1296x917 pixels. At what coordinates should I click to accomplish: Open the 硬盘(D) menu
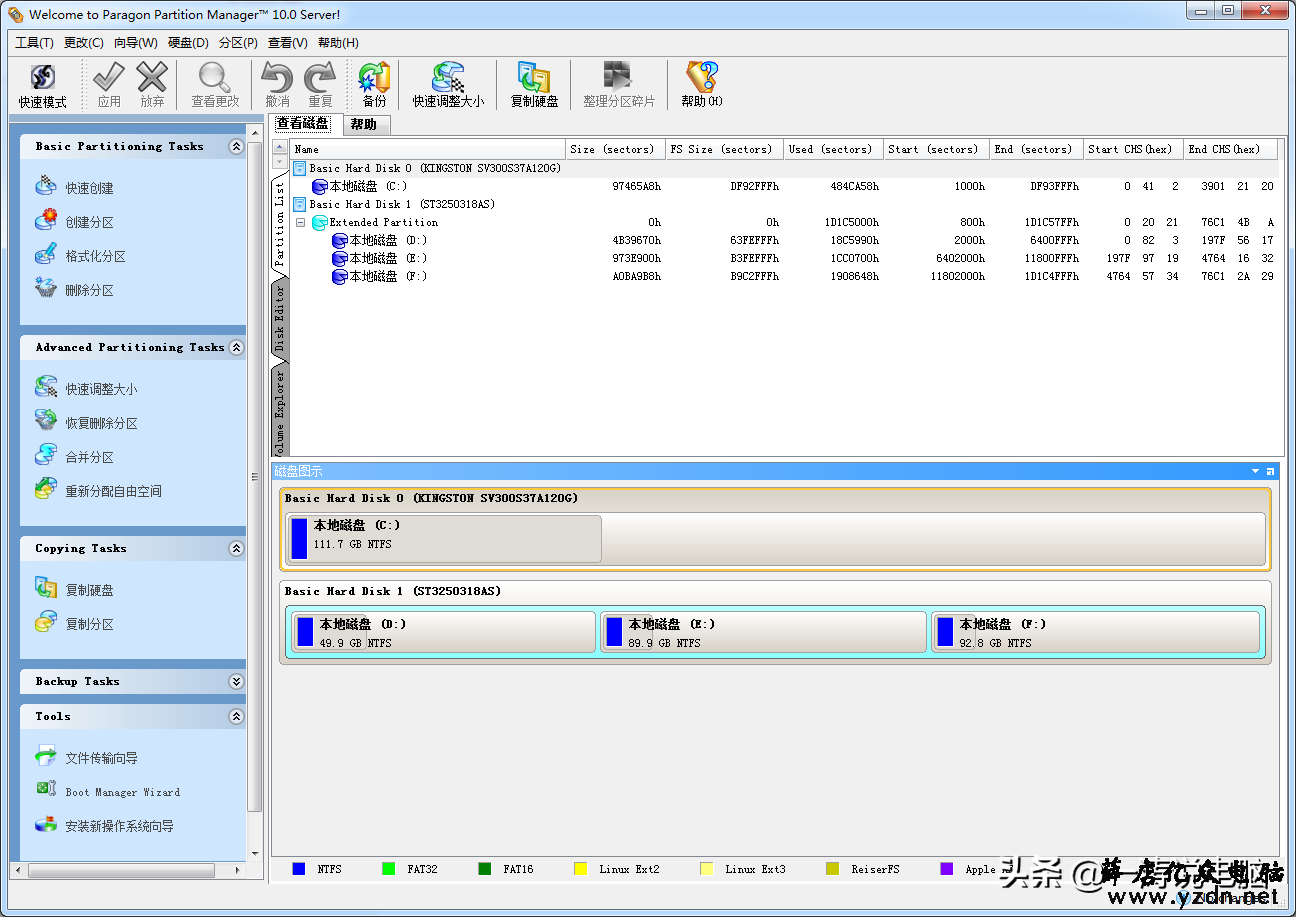(x=188, y=43)
